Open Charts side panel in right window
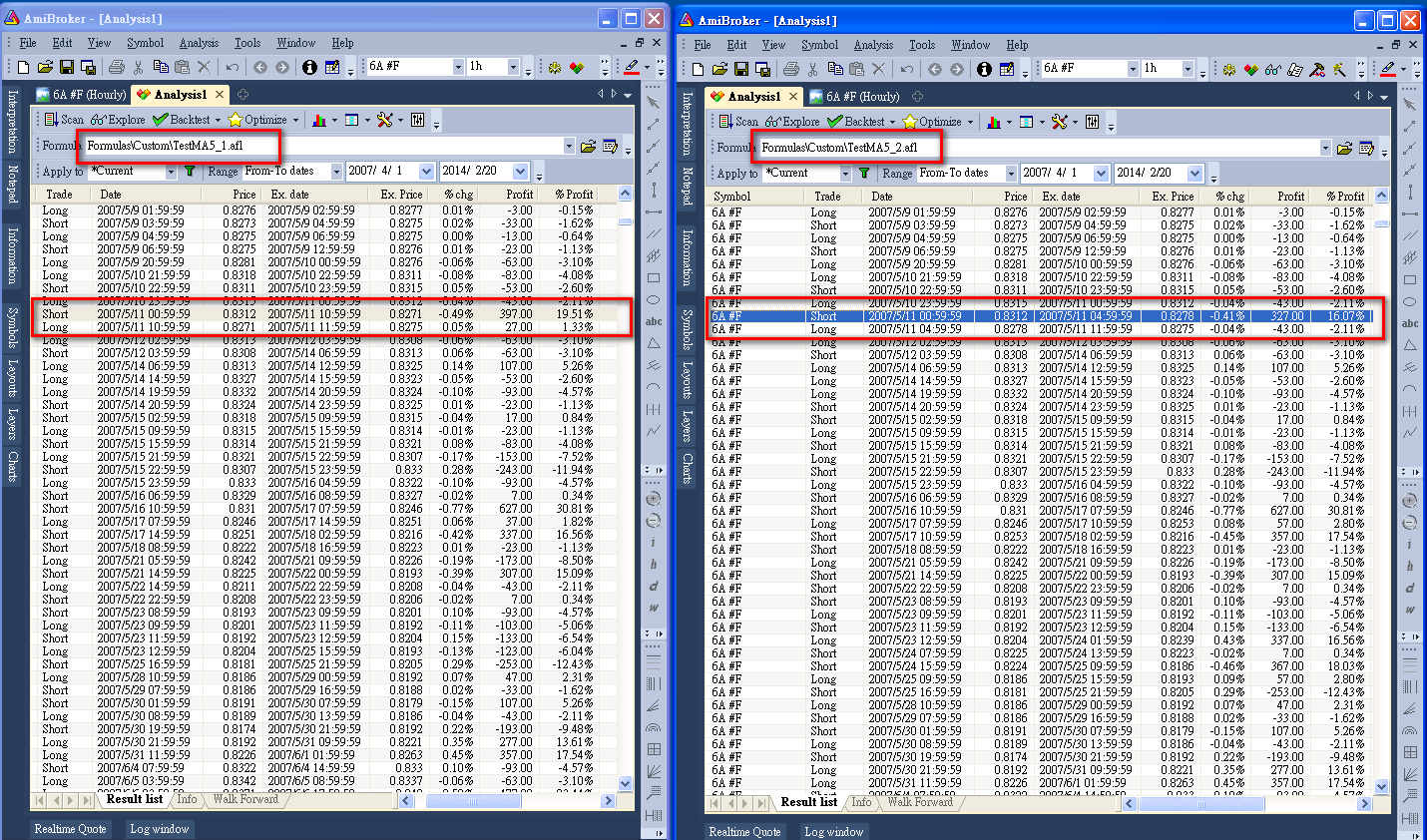 point(688,469)
